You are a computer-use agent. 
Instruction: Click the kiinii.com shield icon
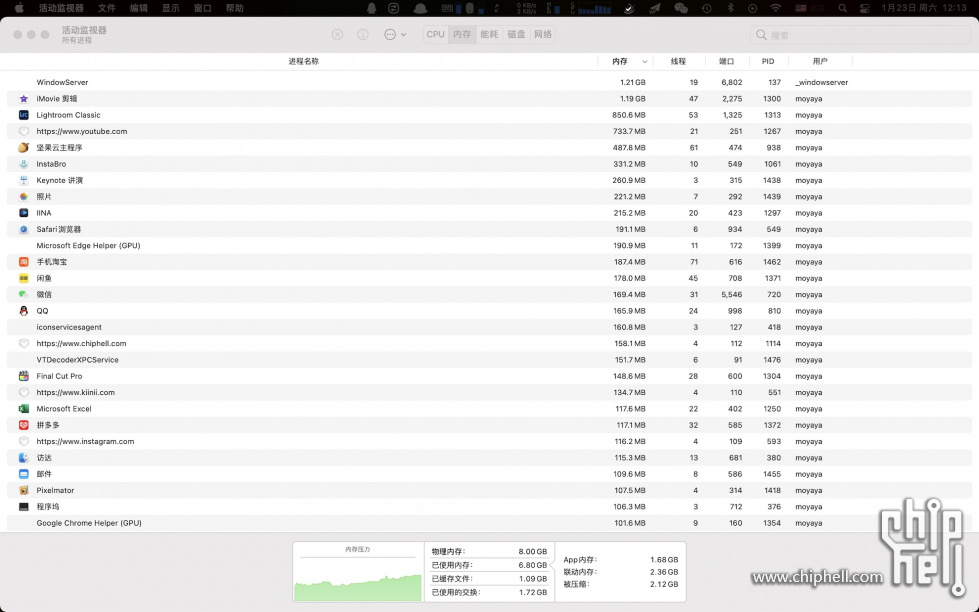click(24, 392)
